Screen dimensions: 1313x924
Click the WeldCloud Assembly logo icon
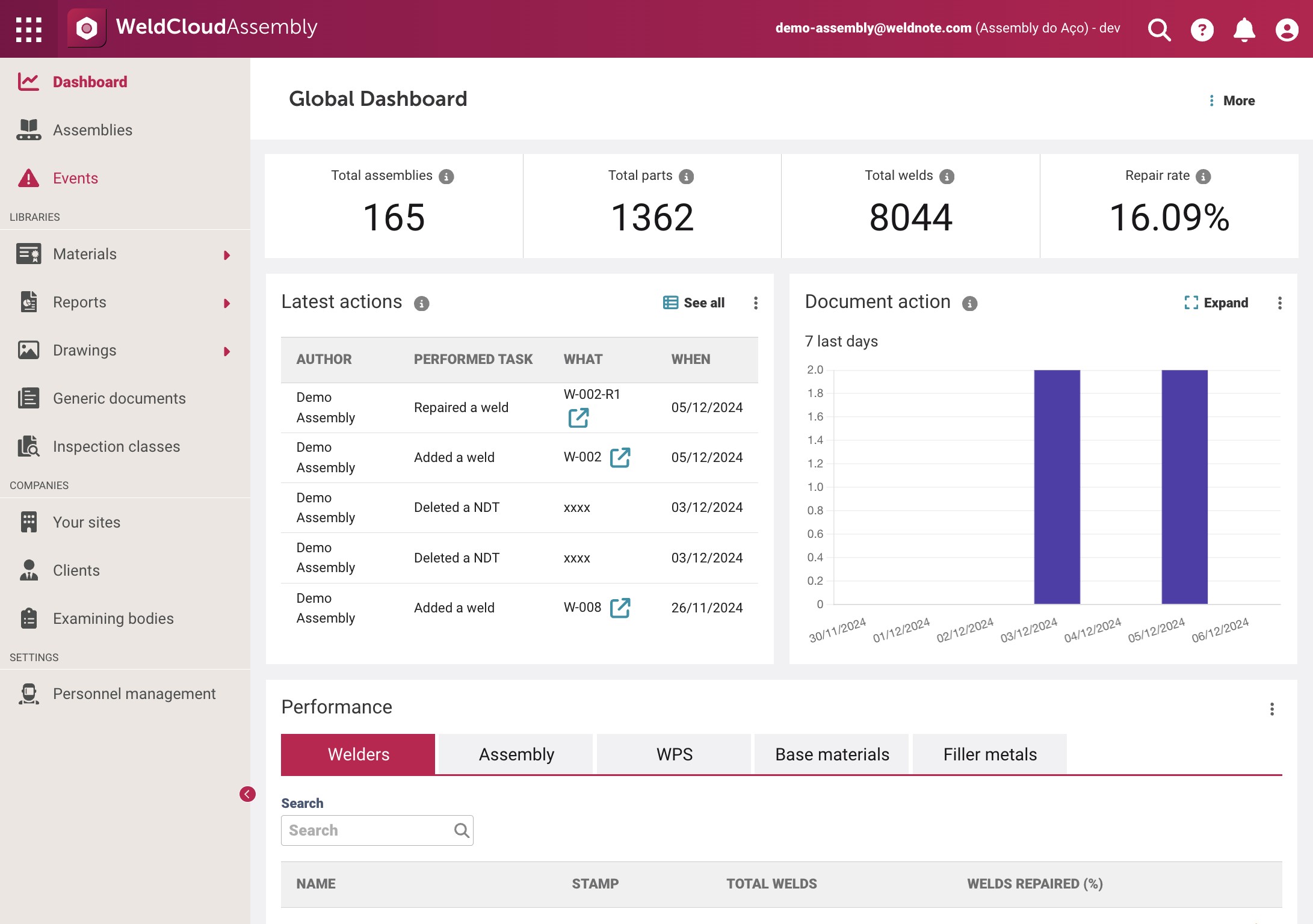pyautogui.click(x=87, y=28)
